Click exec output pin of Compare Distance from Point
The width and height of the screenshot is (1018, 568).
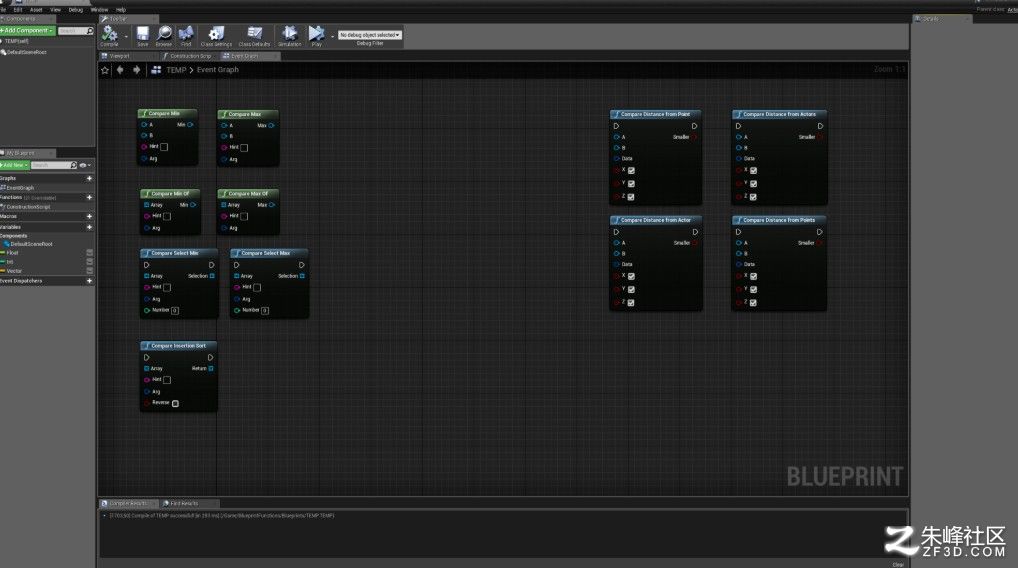click(695, 126)
